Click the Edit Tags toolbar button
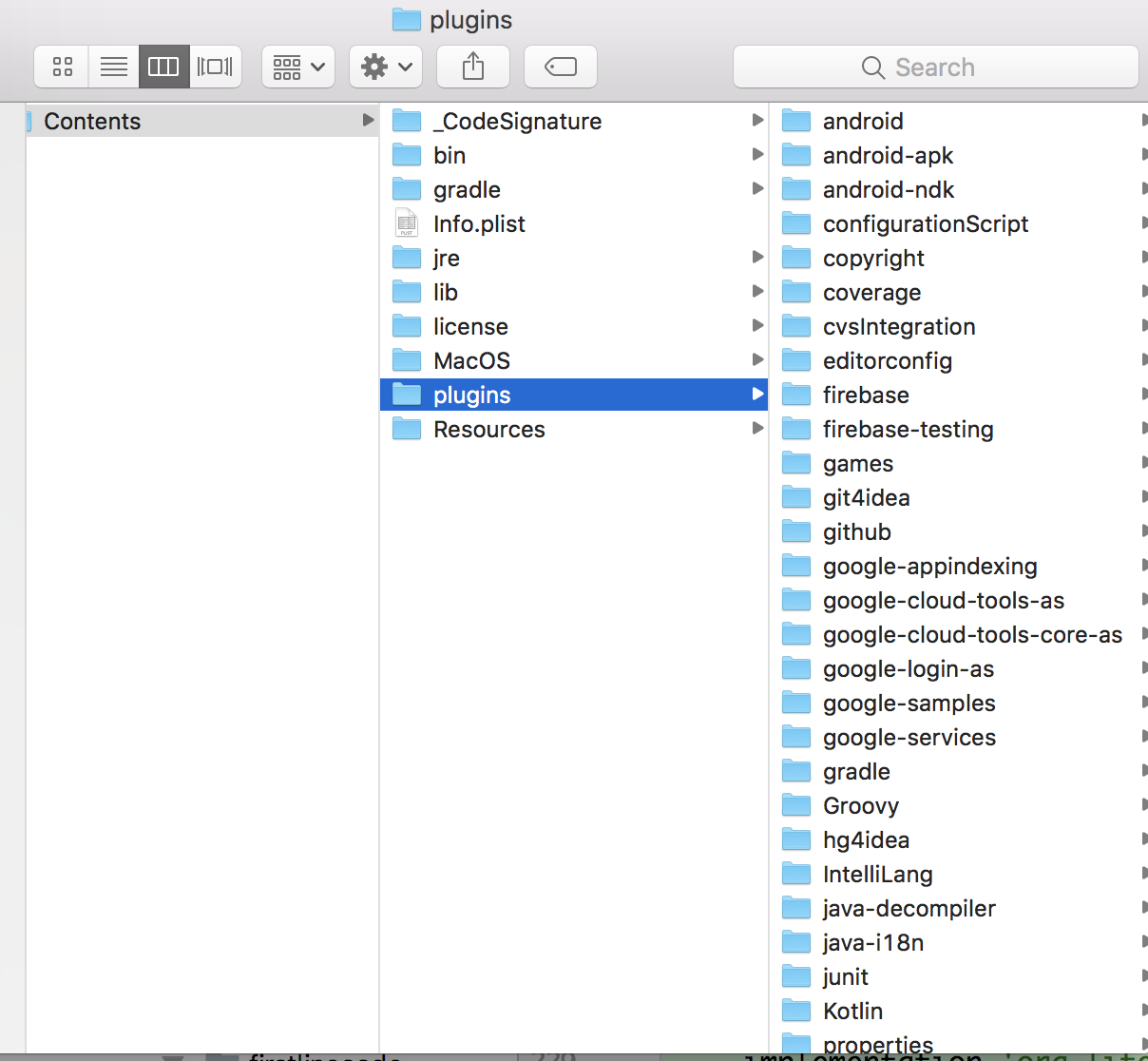 [561, 67]
